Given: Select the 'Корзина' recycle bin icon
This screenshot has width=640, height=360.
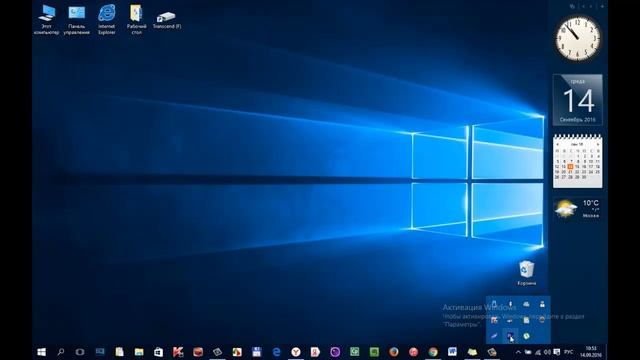Looking at the screenshot, I should 527,273.
